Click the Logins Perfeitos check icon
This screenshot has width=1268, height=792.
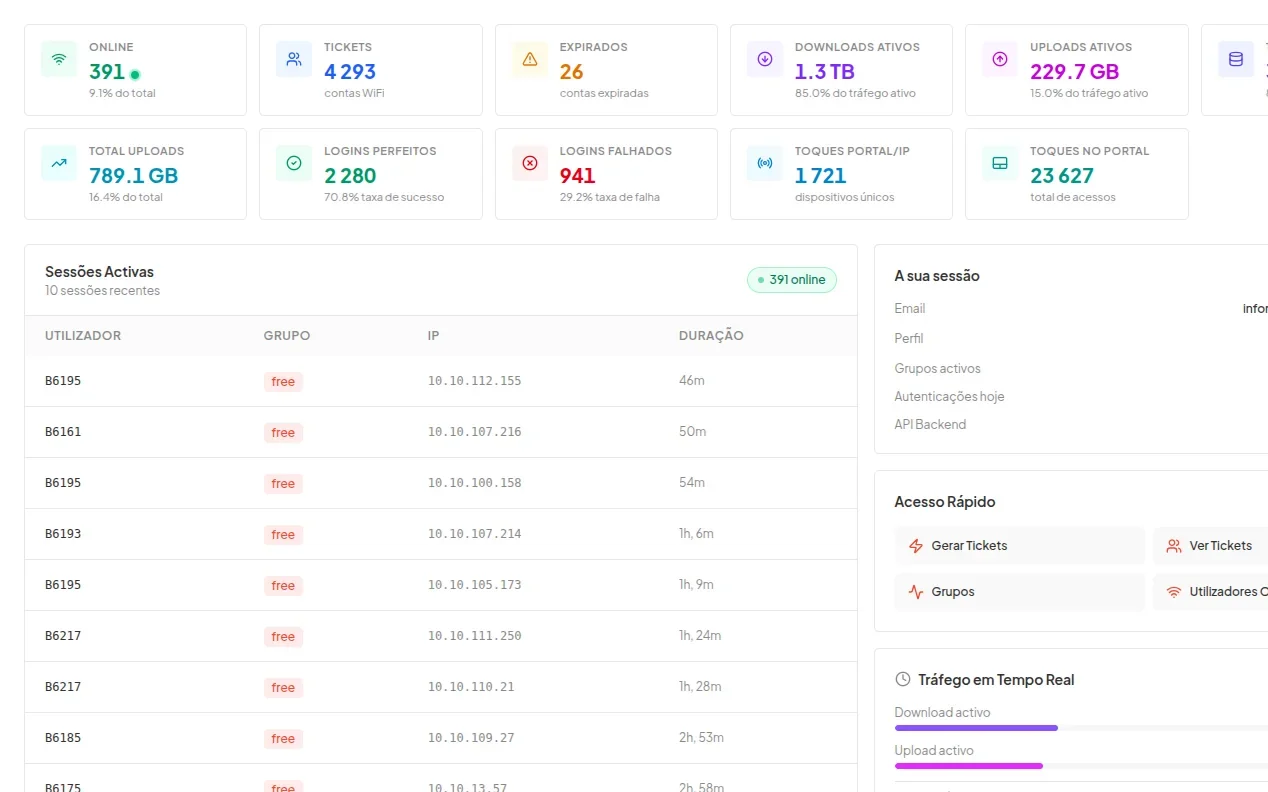point(294,163)
